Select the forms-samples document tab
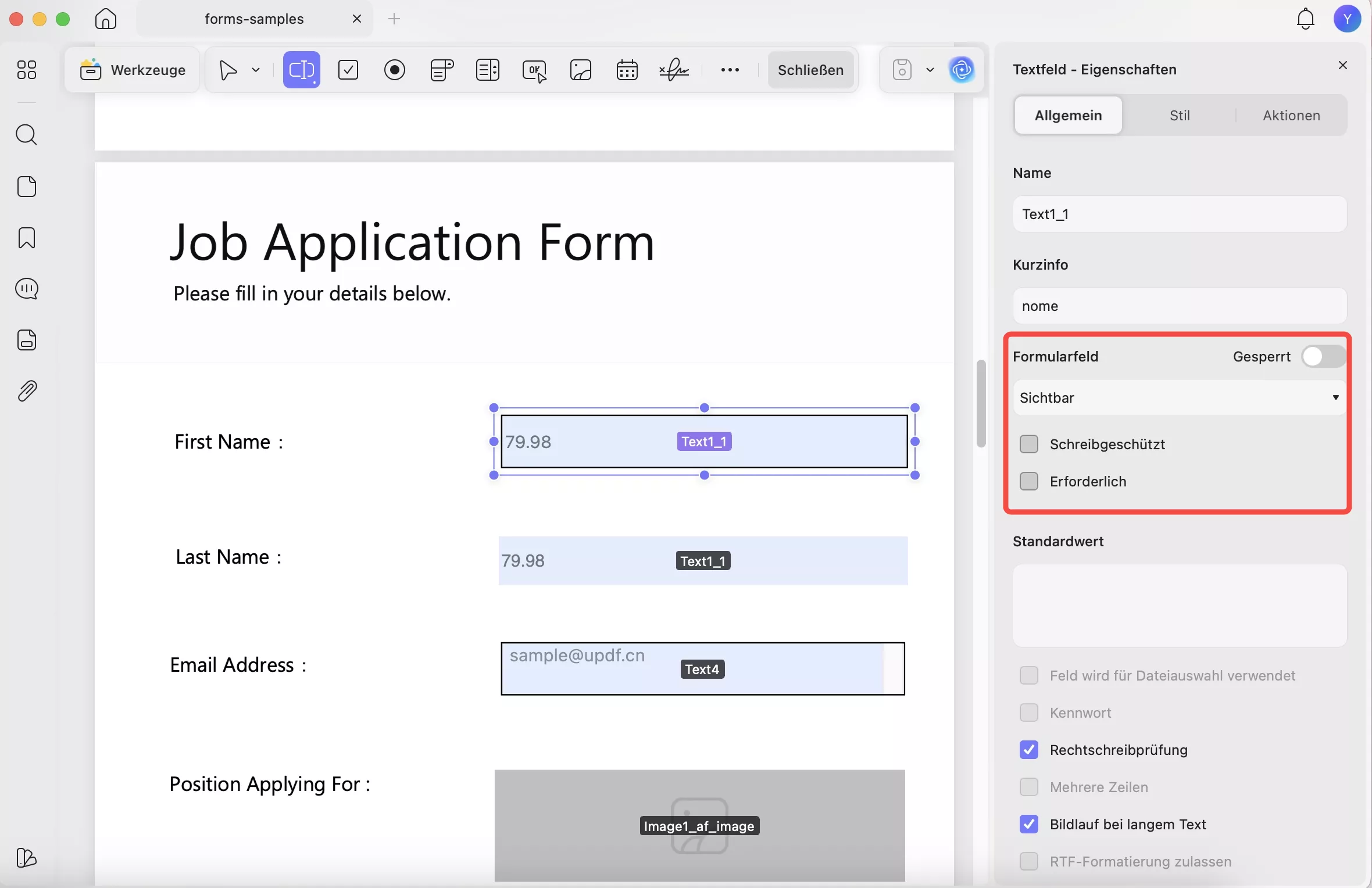The width and height of the screenshot is (1372, 888). pos(254,19)
